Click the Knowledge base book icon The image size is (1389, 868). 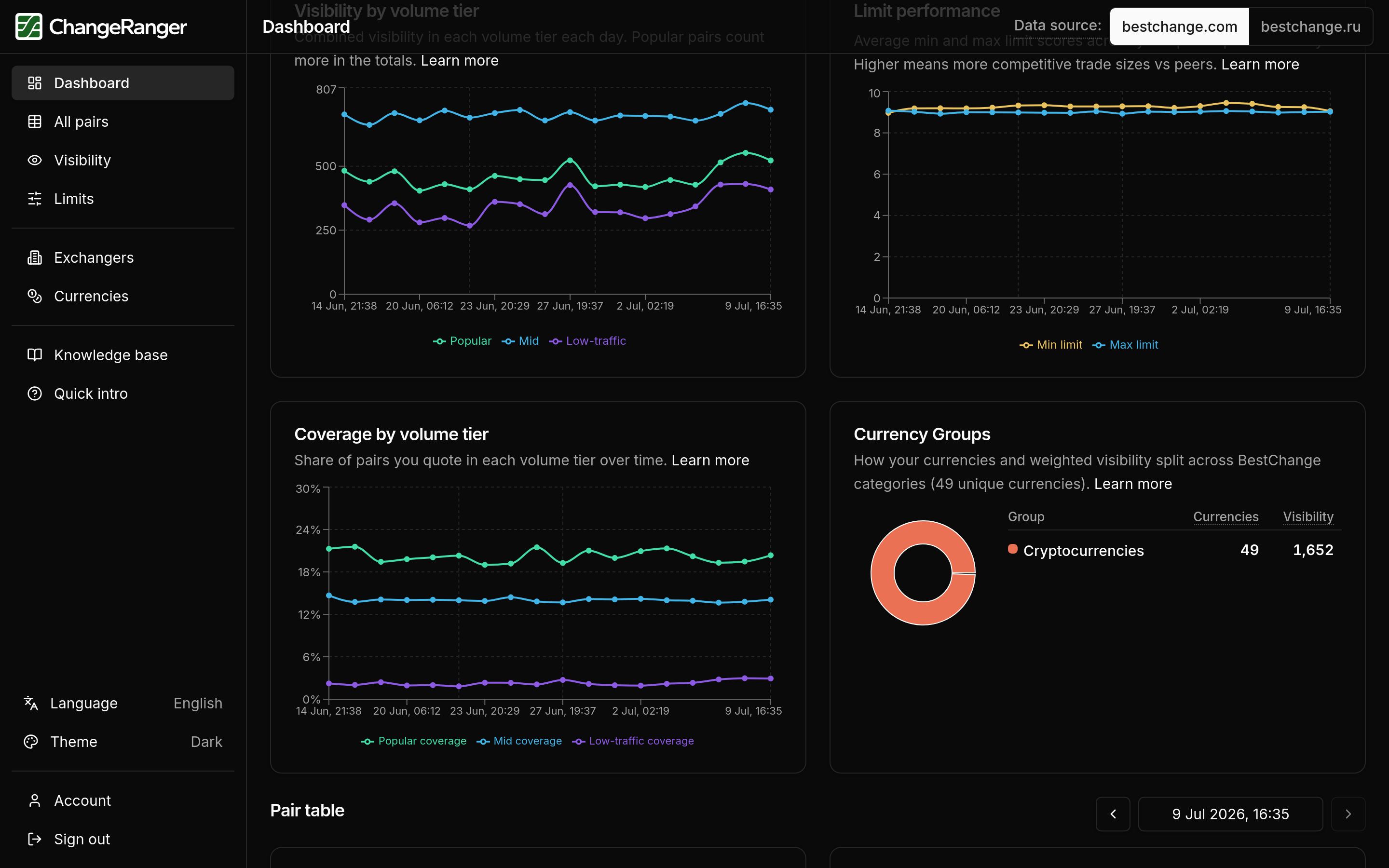coord(34,355)
